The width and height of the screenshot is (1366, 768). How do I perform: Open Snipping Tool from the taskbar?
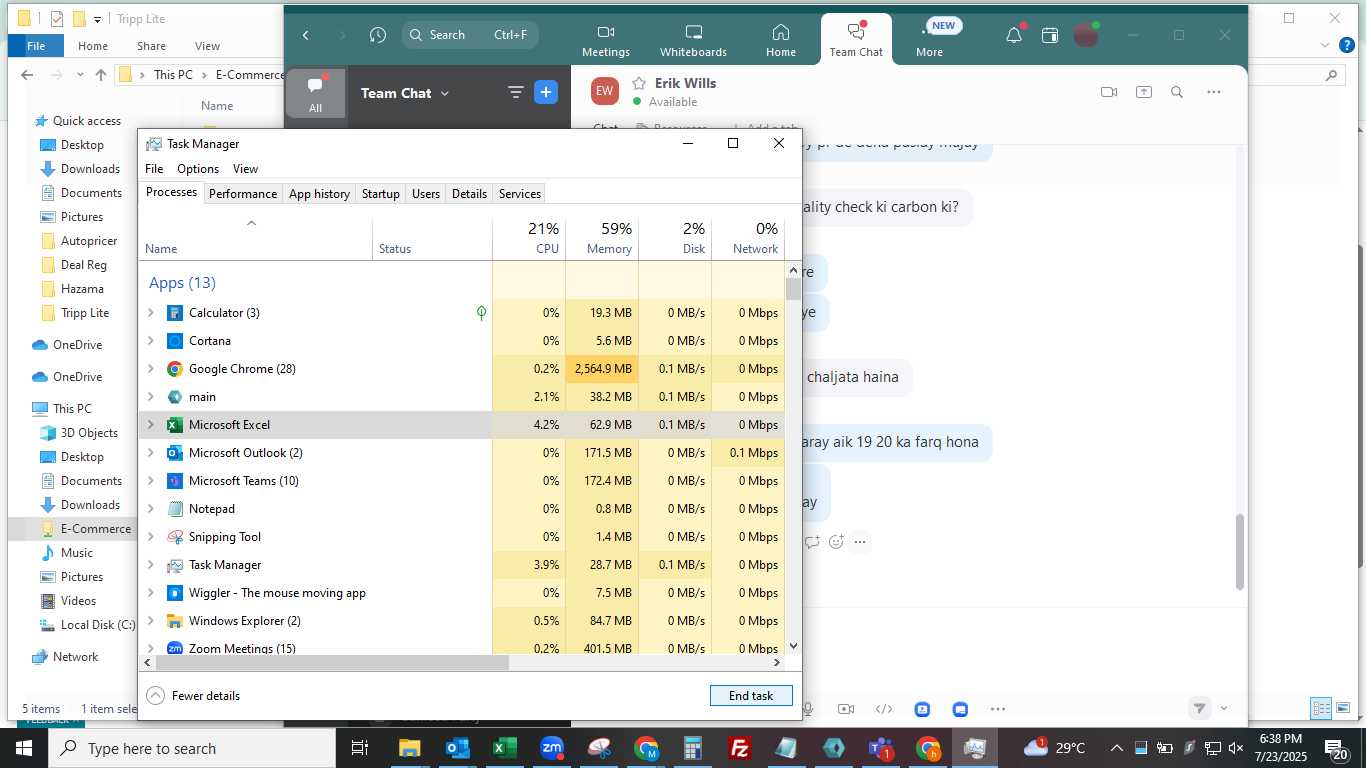point(599,748)
